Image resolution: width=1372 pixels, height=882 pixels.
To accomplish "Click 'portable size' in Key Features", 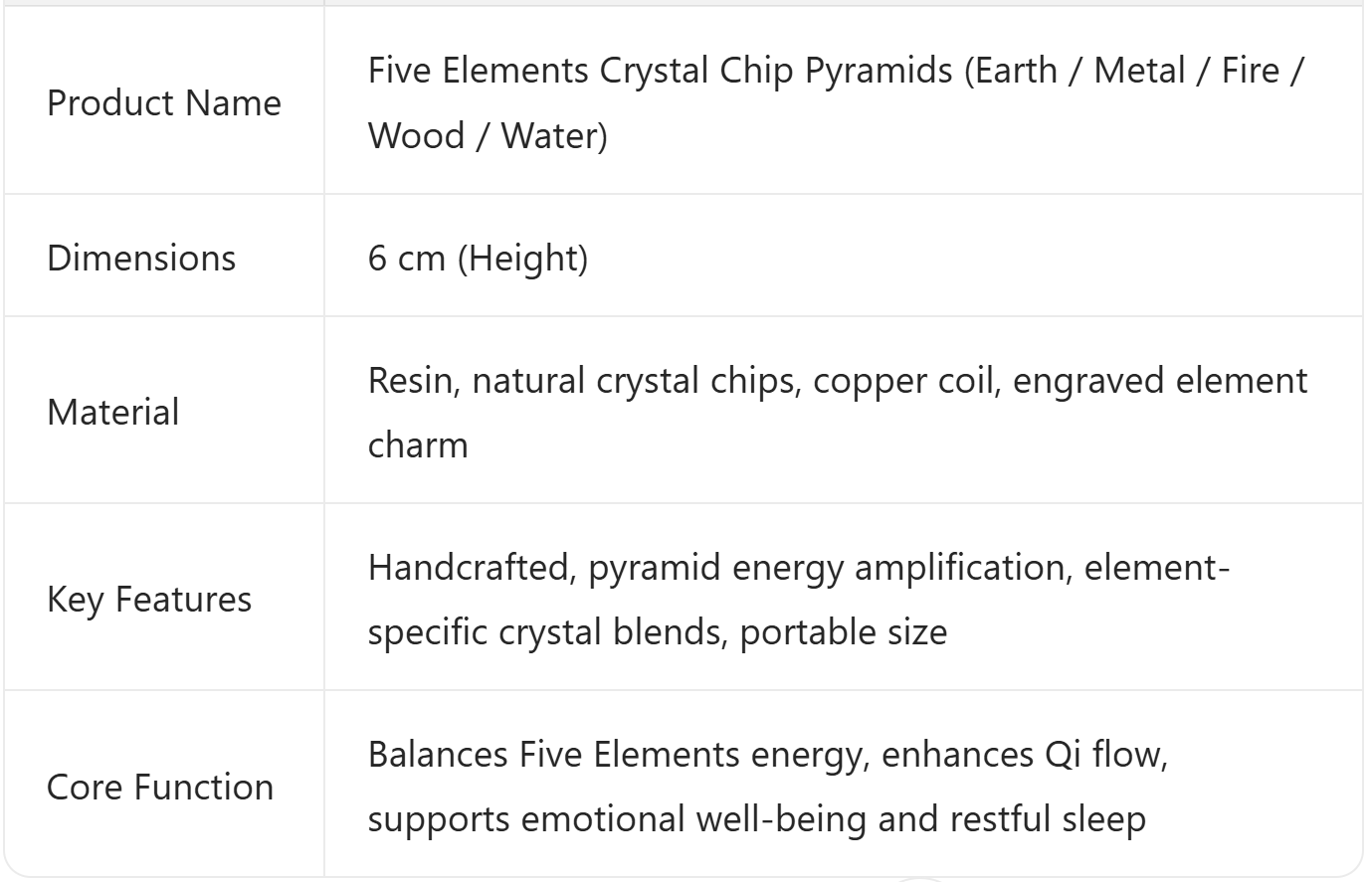I will 844,631.
